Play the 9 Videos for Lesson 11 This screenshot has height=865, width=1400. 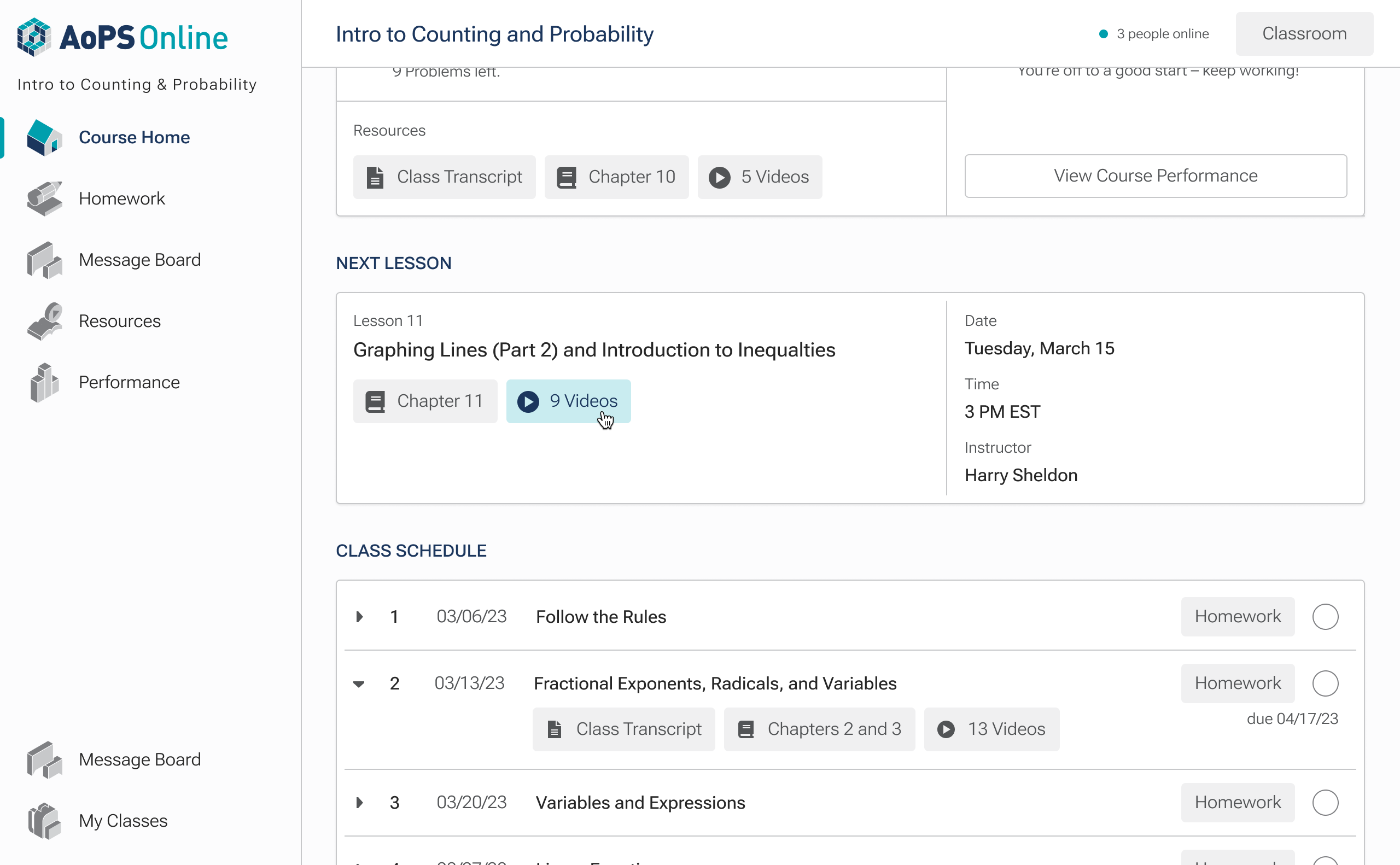point(568,401)
